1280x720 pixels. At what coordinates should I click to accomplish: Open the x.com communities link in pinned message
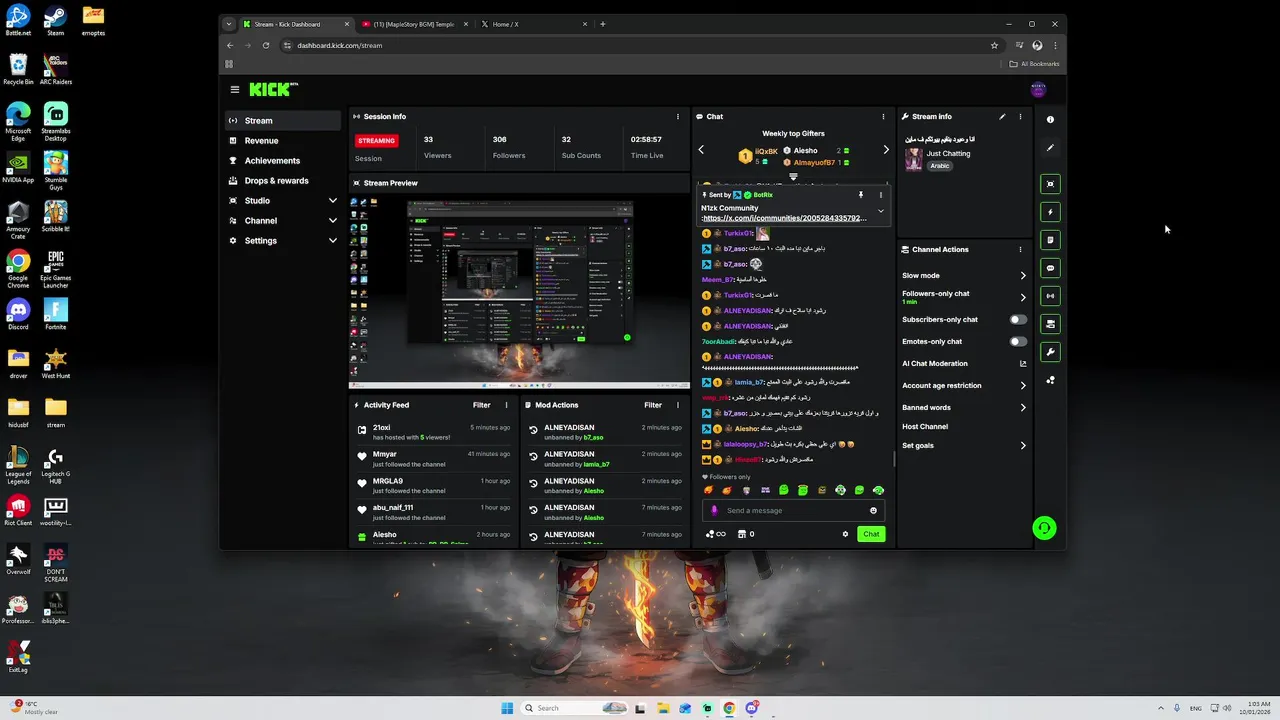click(x=785, y=218)
